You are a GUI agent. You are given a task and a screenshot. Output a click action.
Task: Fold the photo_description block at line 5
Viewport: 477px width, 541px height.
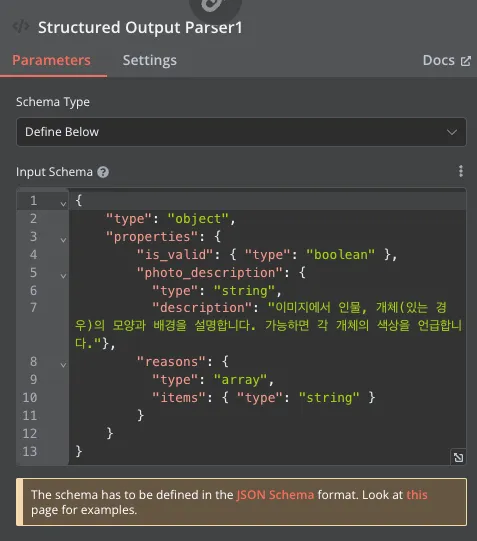tap(63, 276)
